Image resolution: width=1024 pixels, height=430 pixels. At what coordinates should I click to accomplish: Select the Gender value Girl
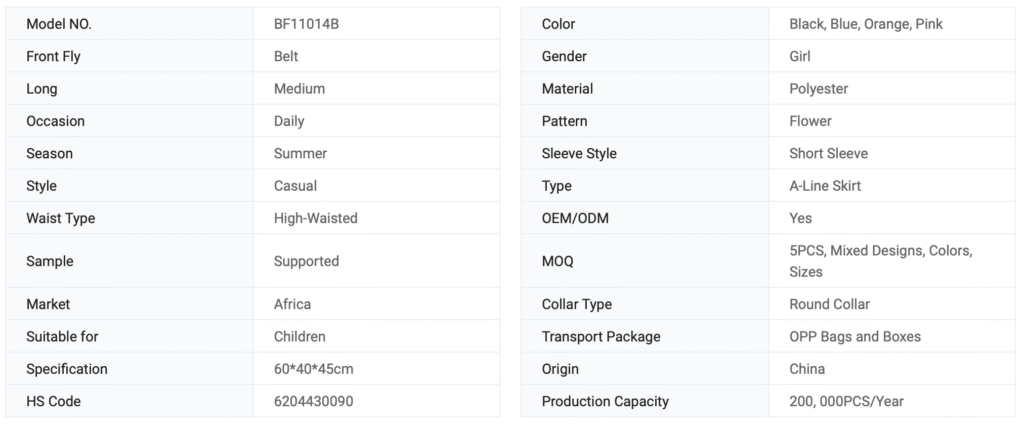click(800, 56)
